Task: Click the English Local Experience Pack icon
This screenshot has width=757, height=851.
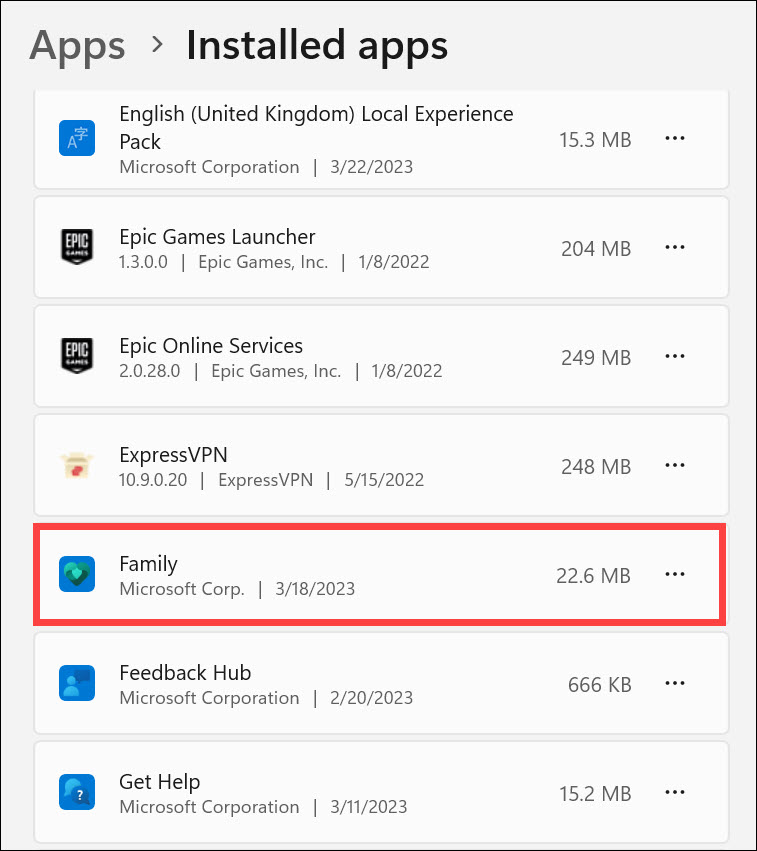Action: [x=77, y=137]
